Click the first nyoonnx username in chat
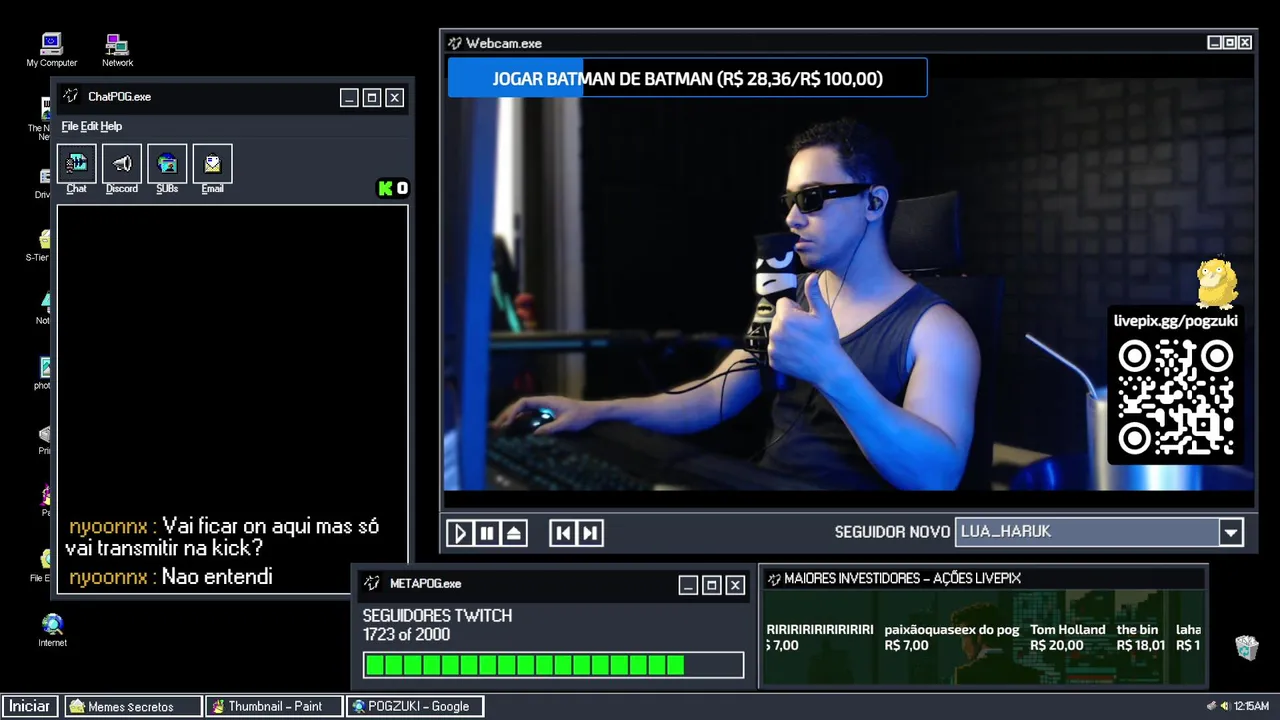This screenshot has height=720, width=1280. tap(108, 526)
